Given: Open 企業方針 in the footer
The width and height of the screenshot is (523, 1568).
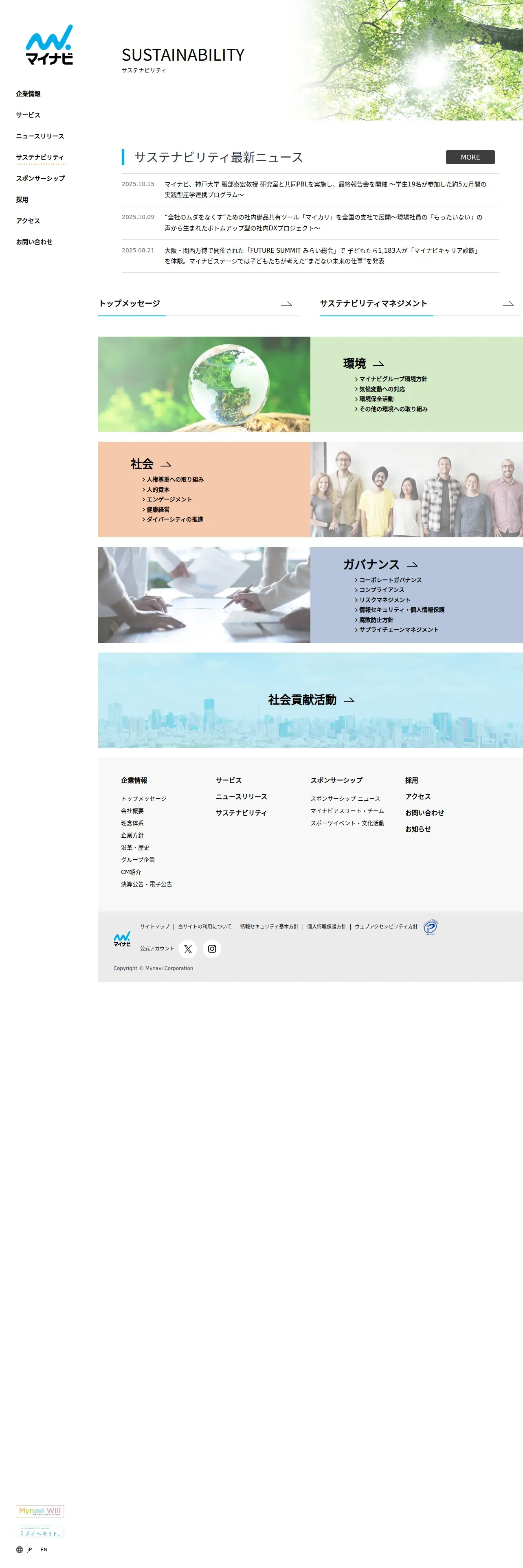Looking at the screenshot, I should click(132, 836).
